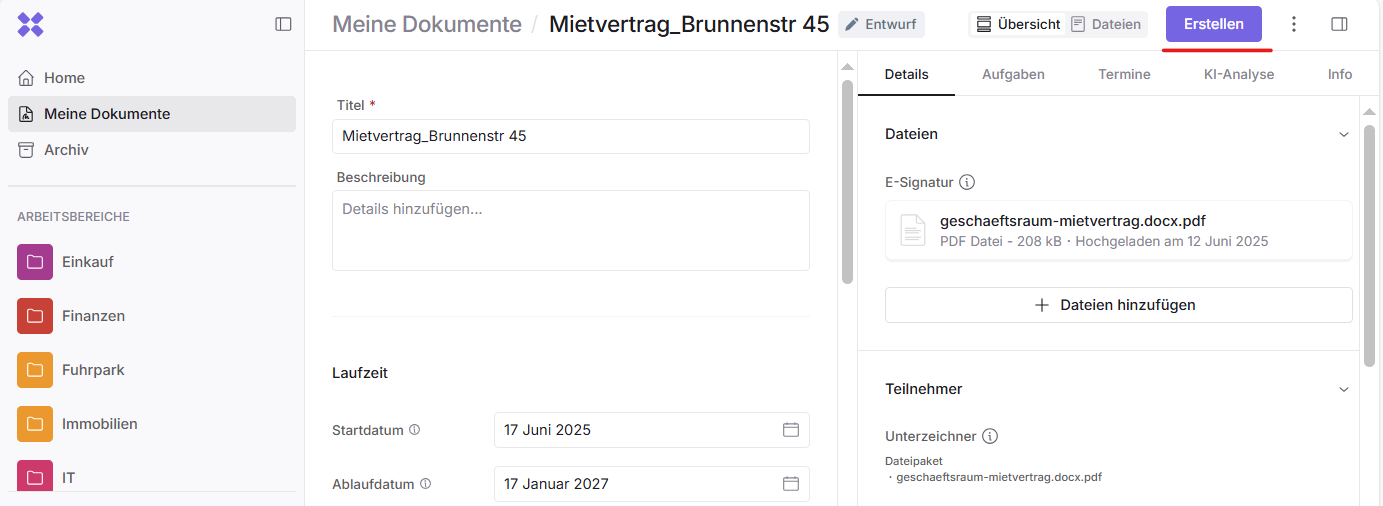
Task: Click the Unterzeichner info icon
Action: coord(990,436)
